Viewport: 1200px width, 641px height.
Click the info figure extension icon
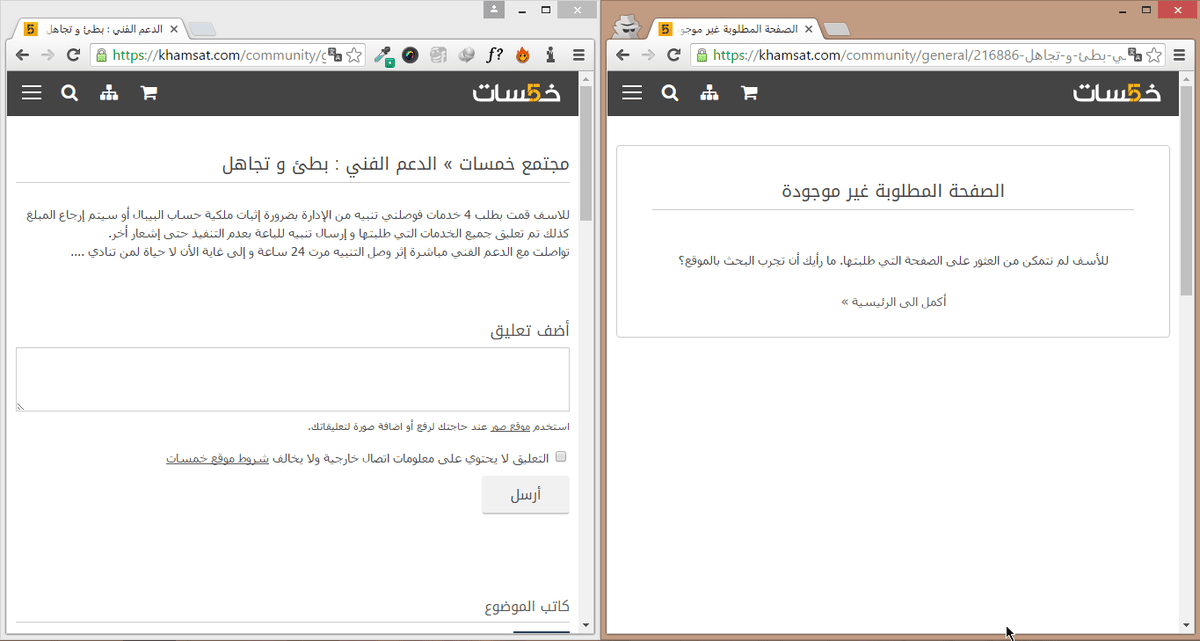point(549,55)
